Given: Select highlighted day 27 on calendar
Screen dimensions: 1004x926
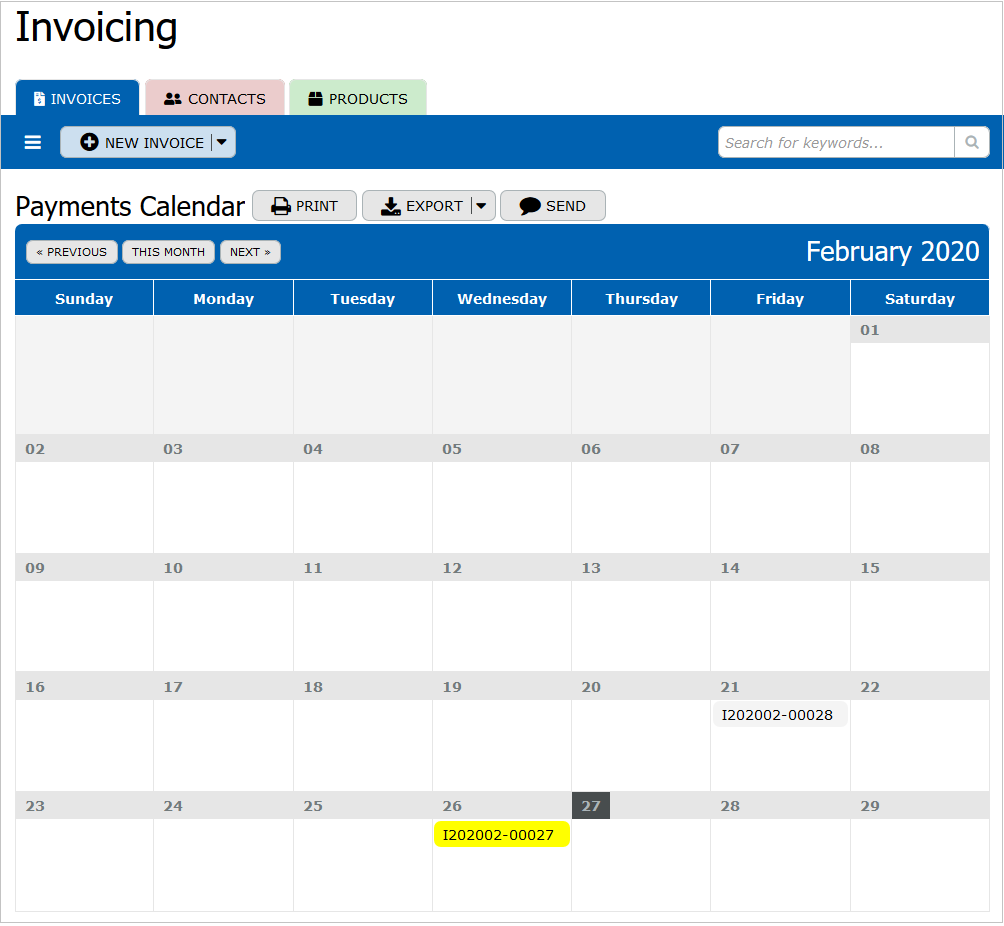Looking at the screenshot, I should coord(591,806).
